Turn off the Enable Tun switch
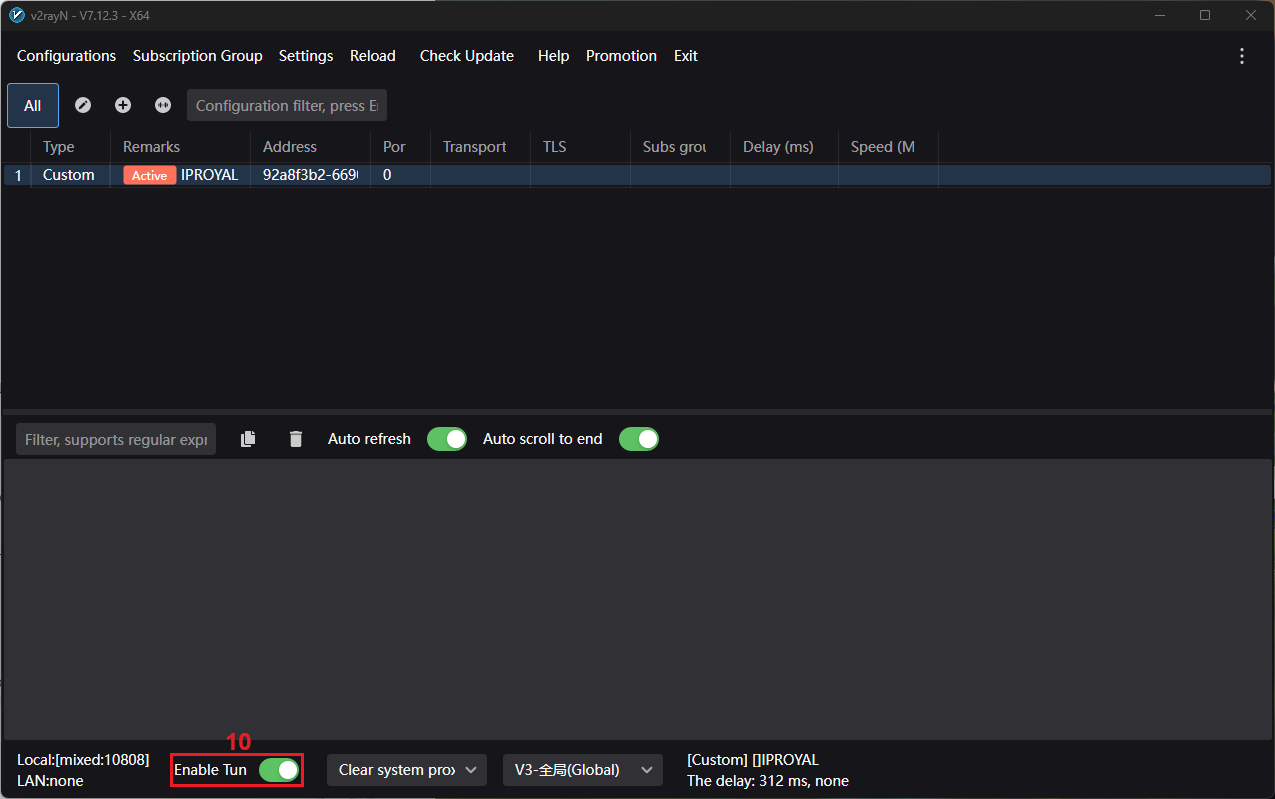 pos(279,769)
